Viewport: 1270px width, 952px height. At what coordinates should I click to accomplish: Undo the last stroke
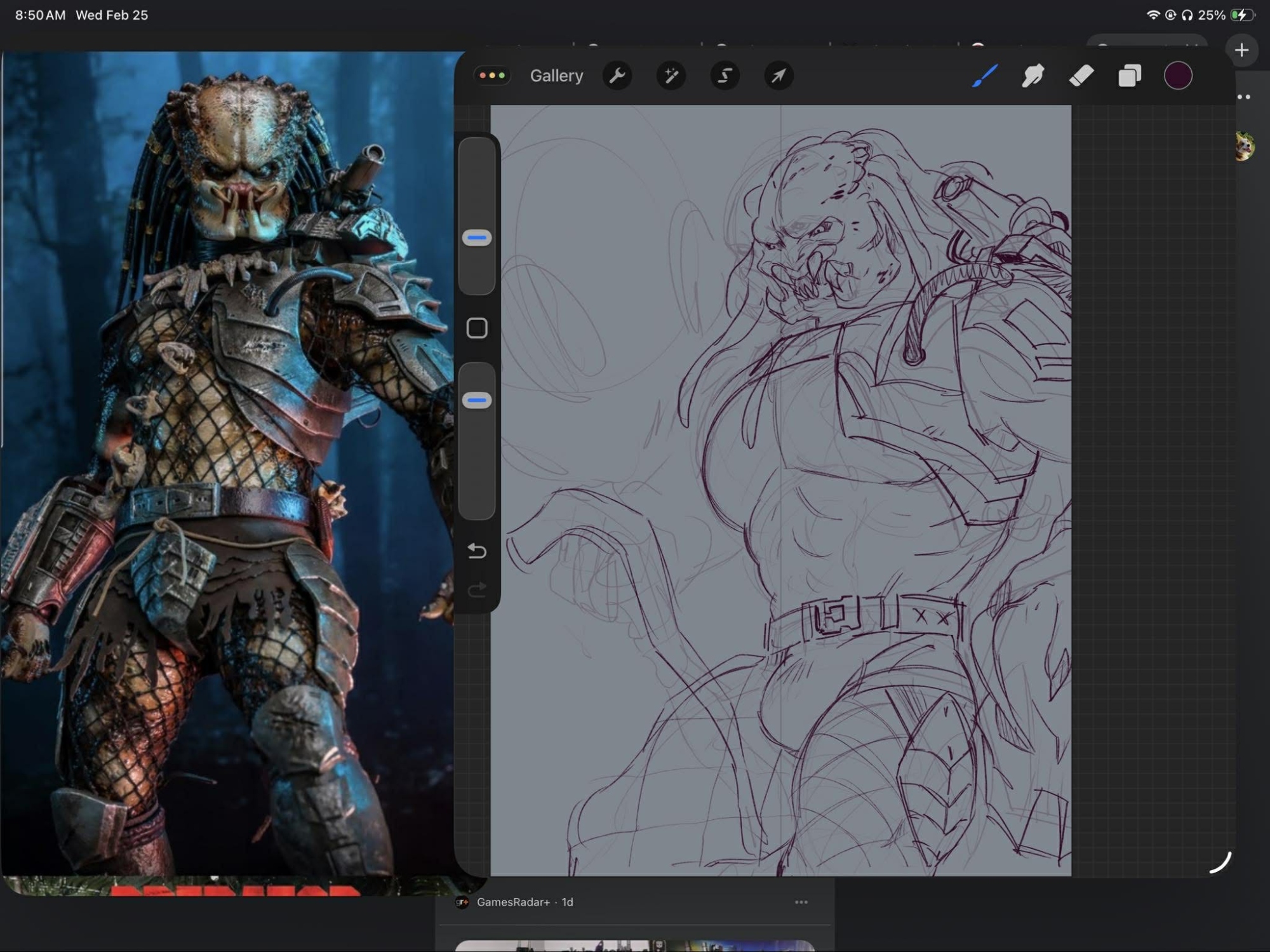(477, 551)
